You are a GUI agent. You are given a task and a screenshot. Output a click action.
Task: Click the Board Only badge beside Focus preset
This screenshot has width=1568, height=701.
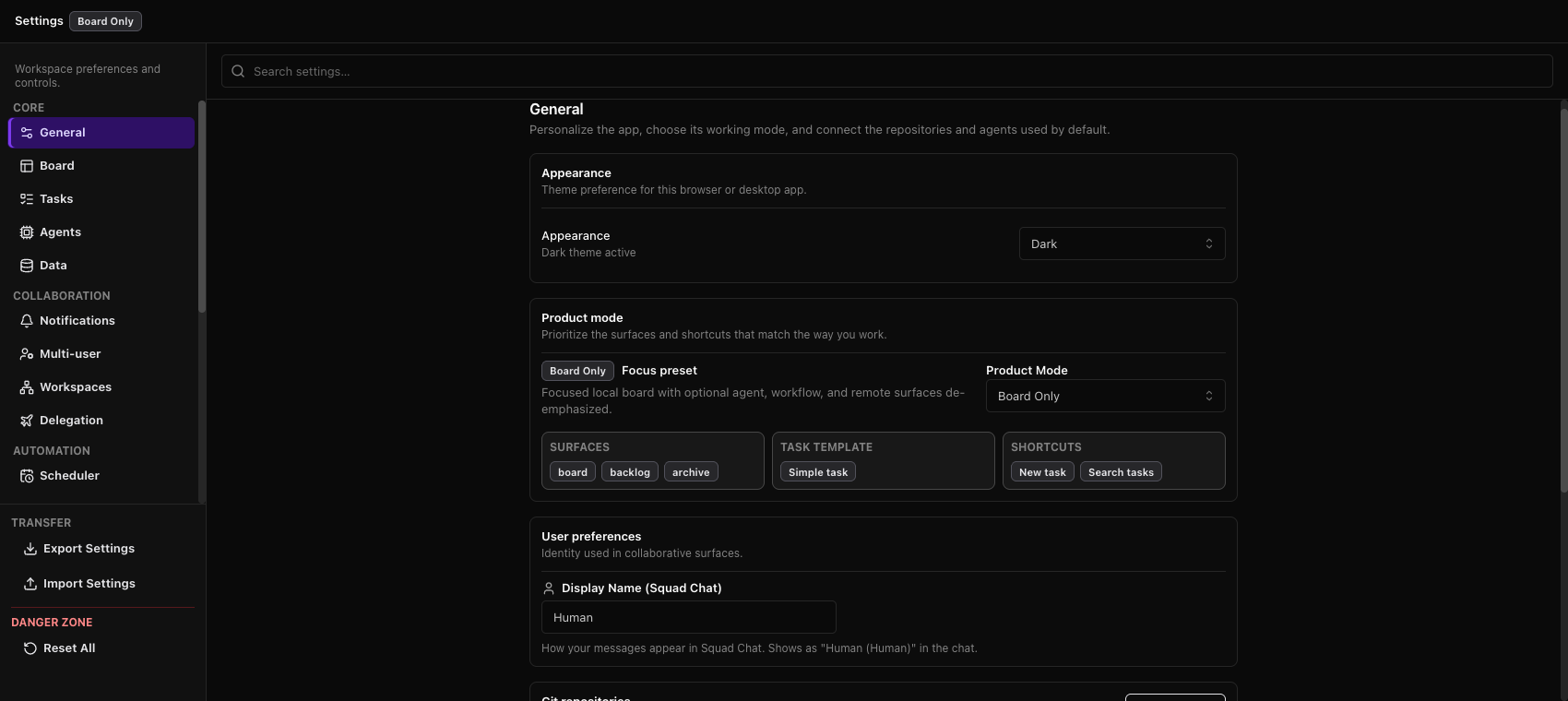coord(577,371)
